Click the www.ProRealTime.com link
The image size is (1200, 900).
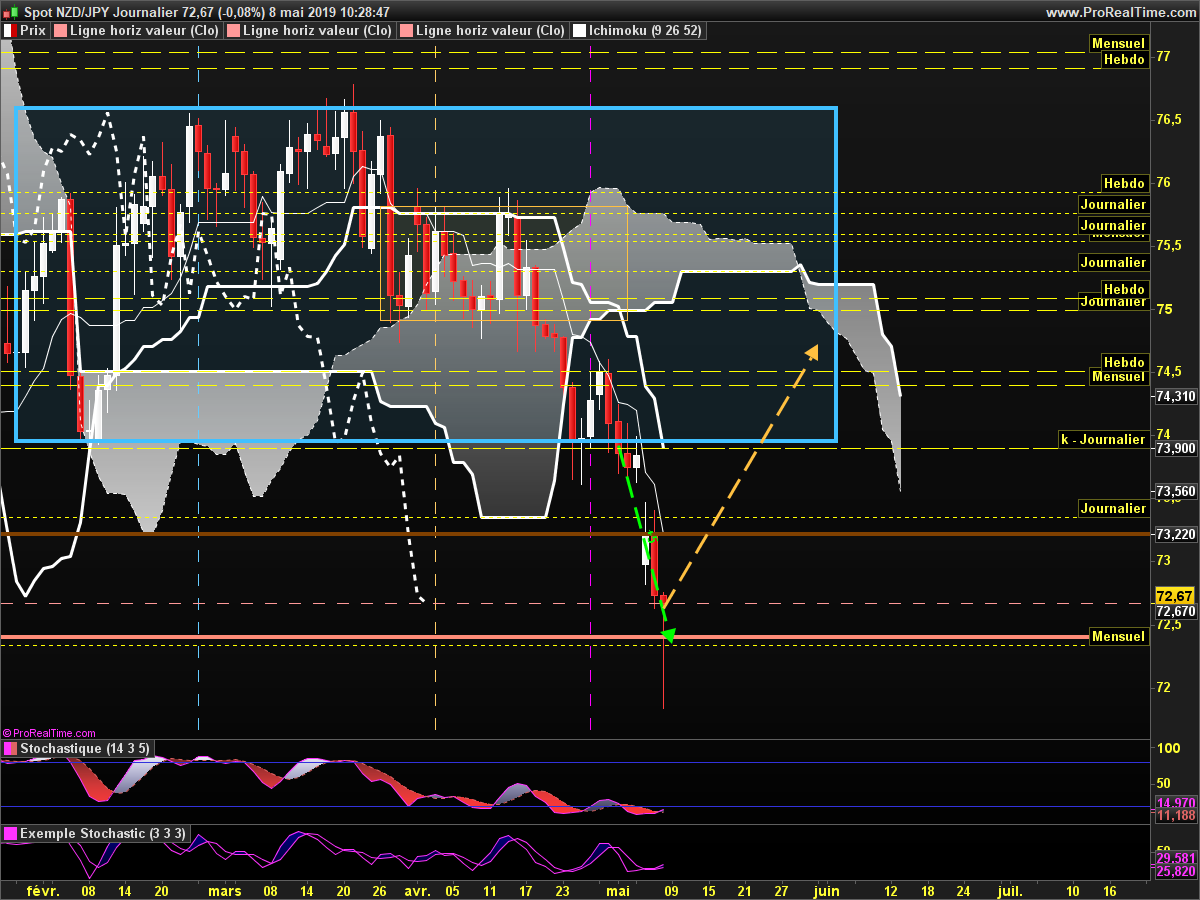click(x=1120, y=12)
